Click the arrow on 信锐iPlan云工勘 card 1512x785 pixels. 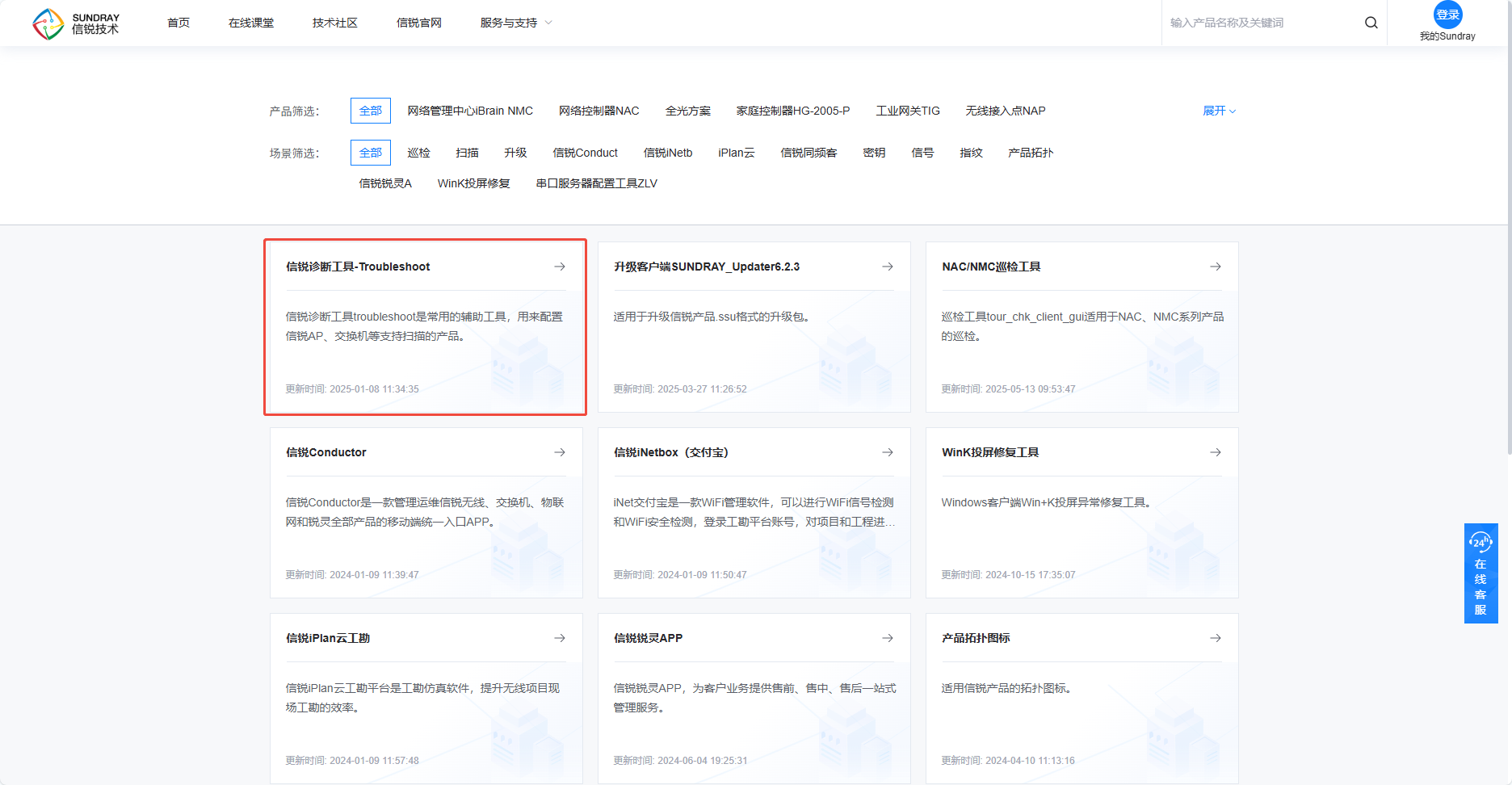(560, 638)
